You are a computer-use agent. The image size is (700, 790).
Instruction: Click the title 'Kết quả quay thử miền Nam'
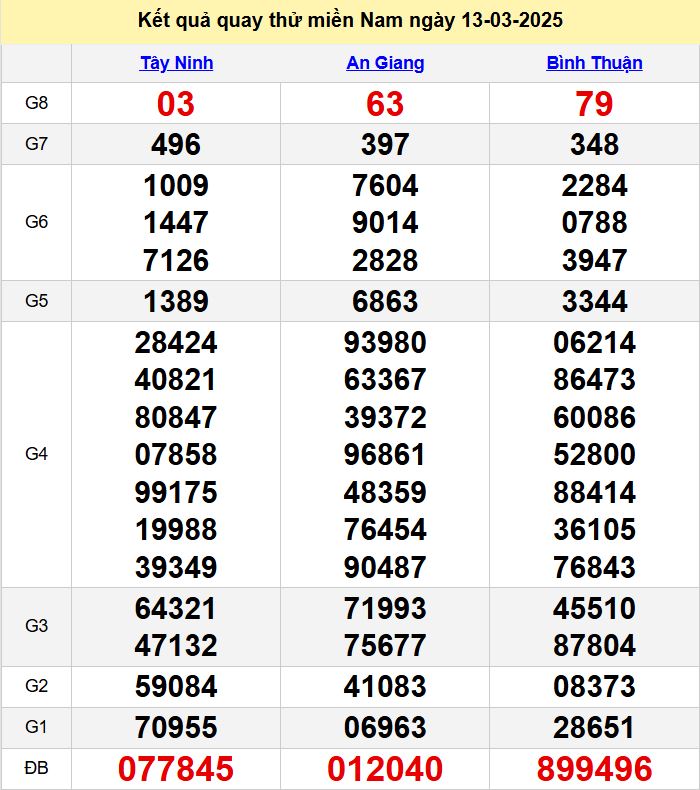tap(271, 21)
